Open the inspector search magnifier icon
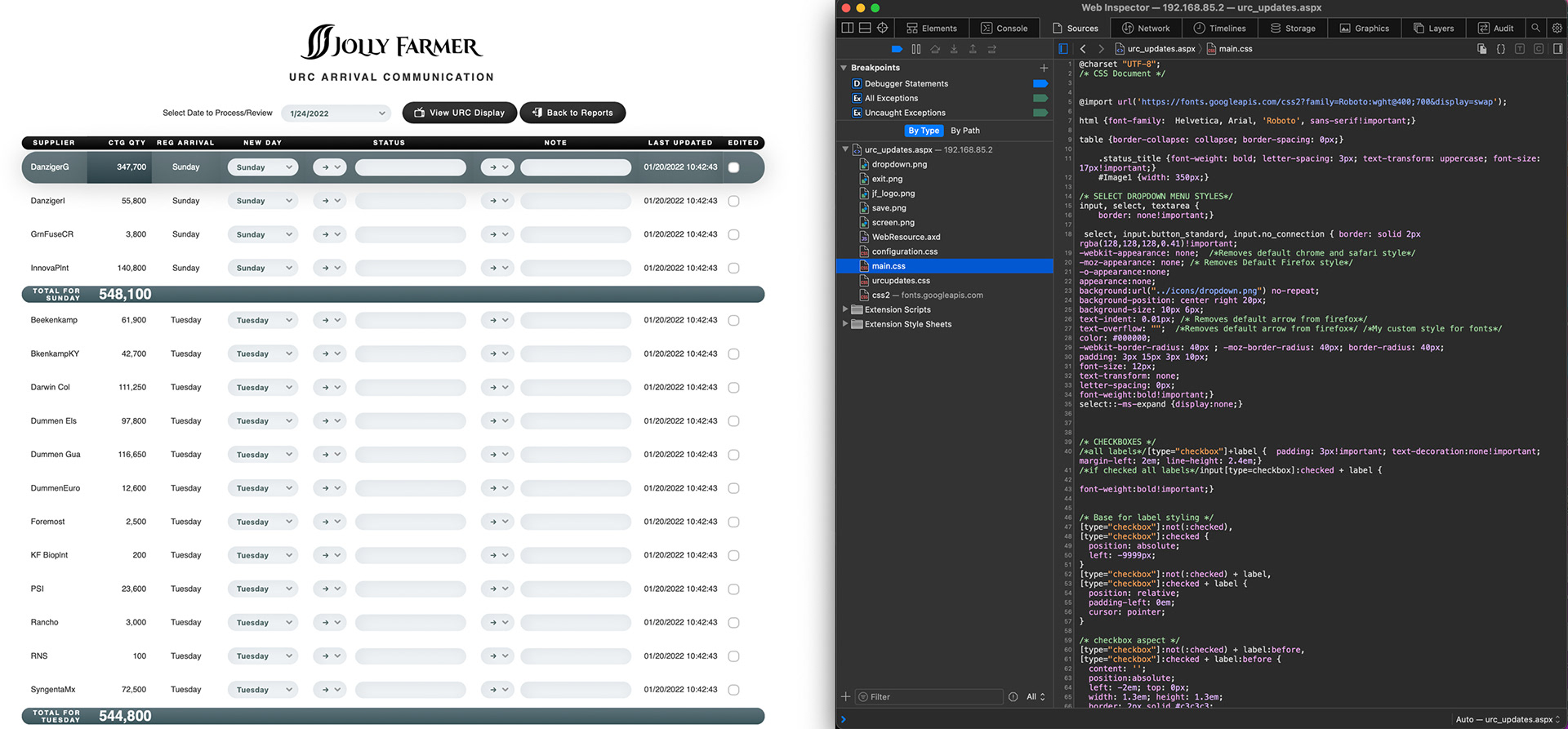This screenshot has height=729, width=1568. [x=1535, y=28]
